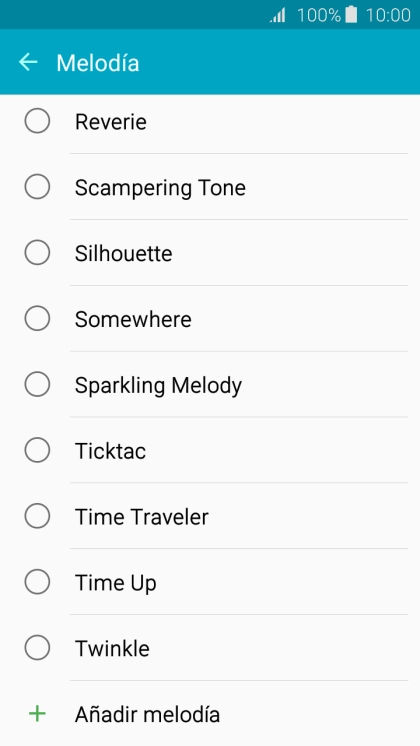The height and width of the screenshot is (746, 420).
Task: Select the Reverie radio button
Action: (x=37, y=121)
